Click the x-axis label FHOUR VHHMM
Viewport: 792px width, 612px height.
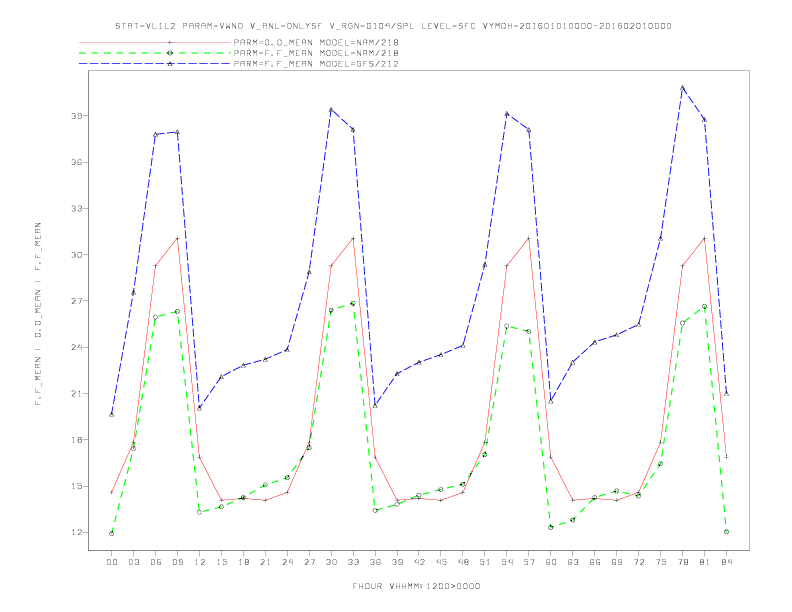(416, 586)
